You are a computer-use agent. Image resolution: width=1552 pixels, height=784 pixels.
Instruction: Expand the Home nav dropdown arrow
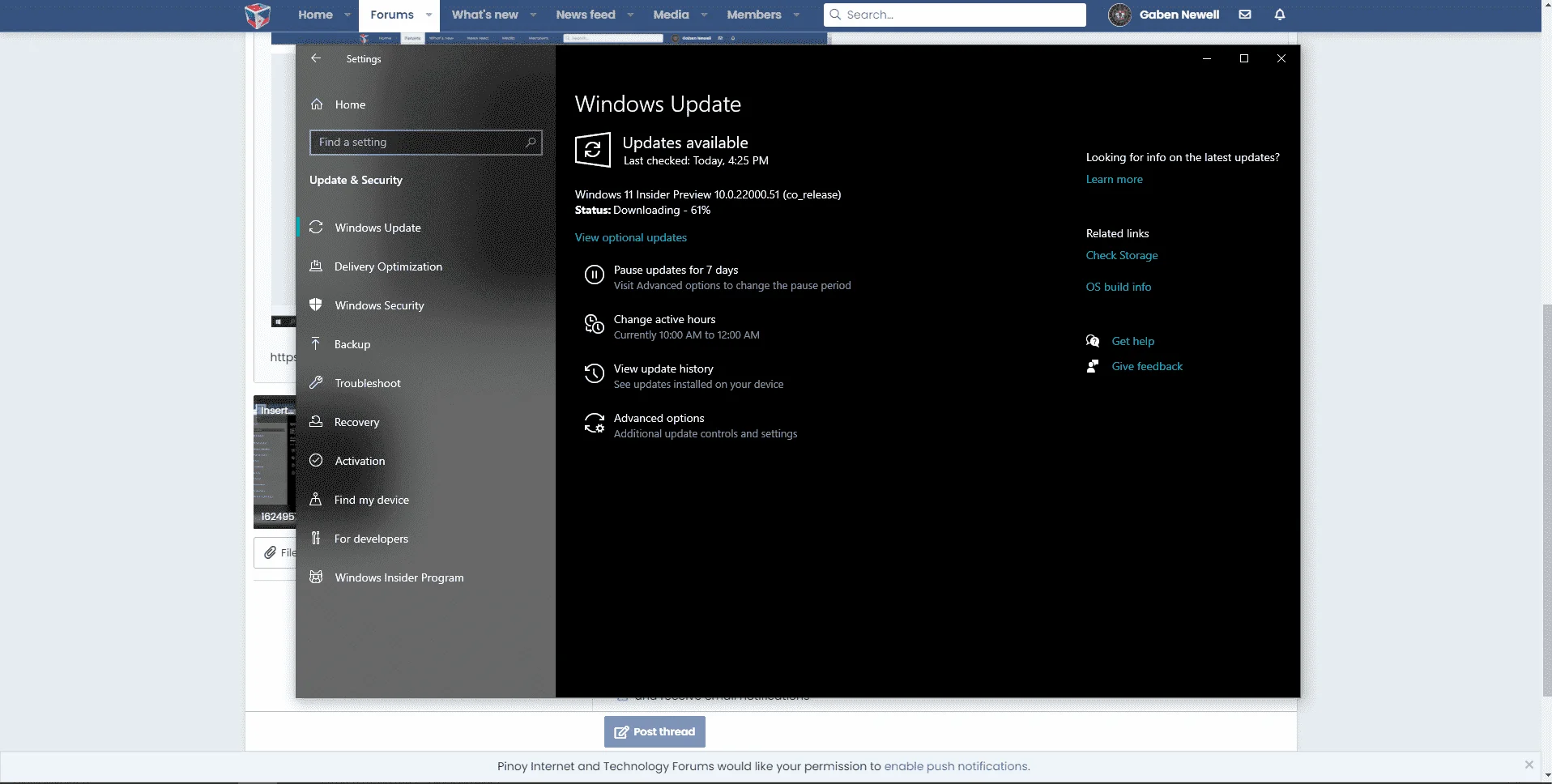(x=347, y=15)
